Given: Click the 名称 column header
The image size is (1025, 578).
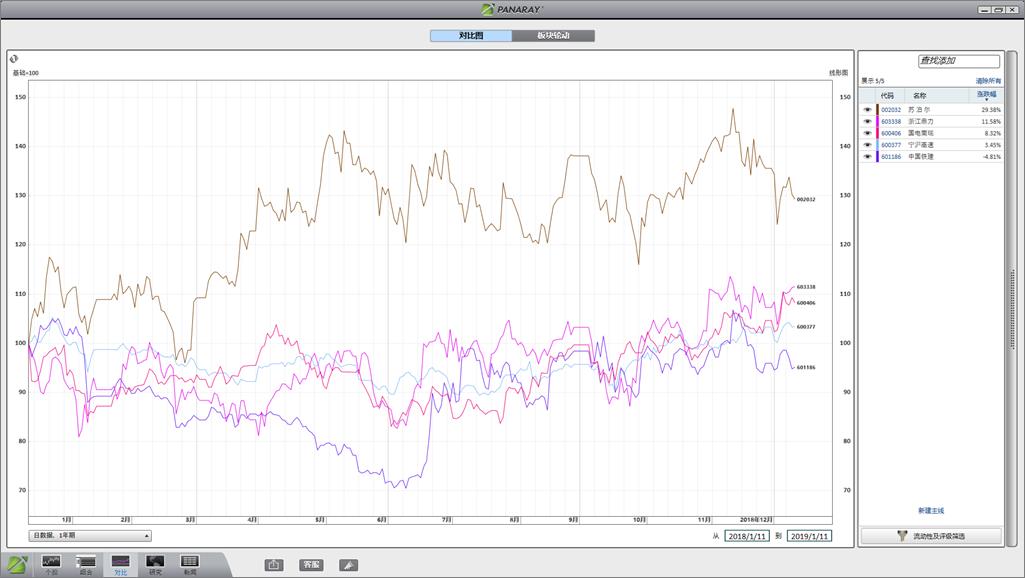Looking at the screenshot, I should 919,95.
